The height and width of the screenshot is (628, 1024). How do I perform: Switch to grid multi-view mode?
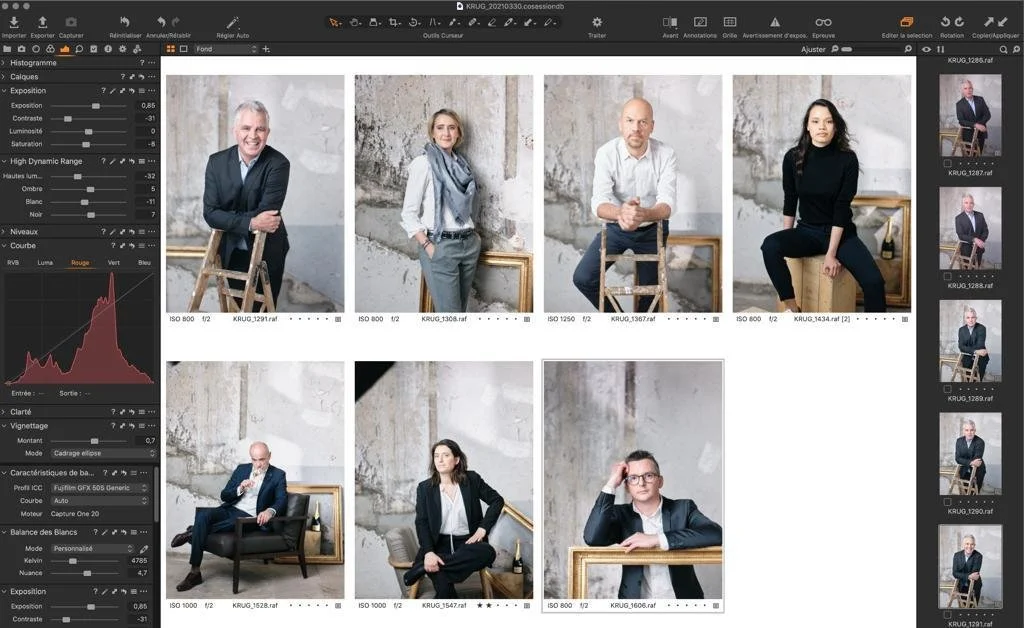point(170,49)
